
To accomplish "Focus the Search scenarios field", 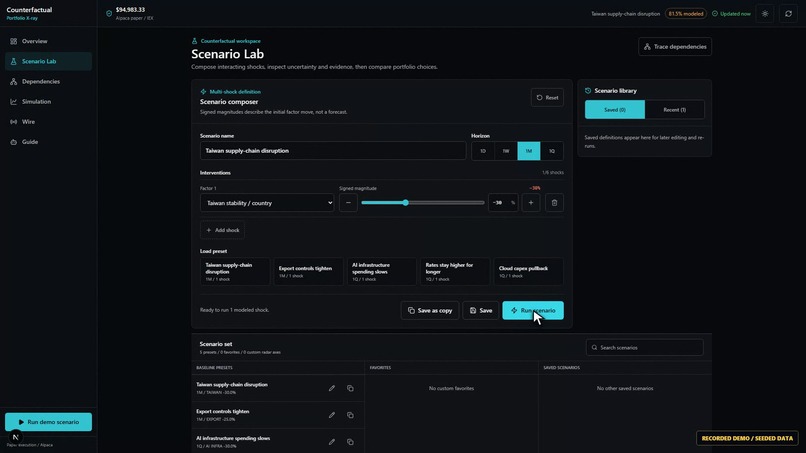I will pyautogui.click(x=645, y=348).
